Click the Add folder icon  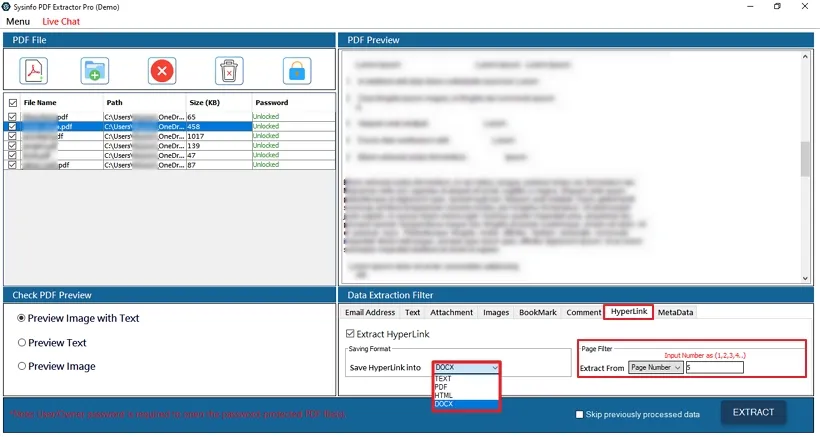95,71
